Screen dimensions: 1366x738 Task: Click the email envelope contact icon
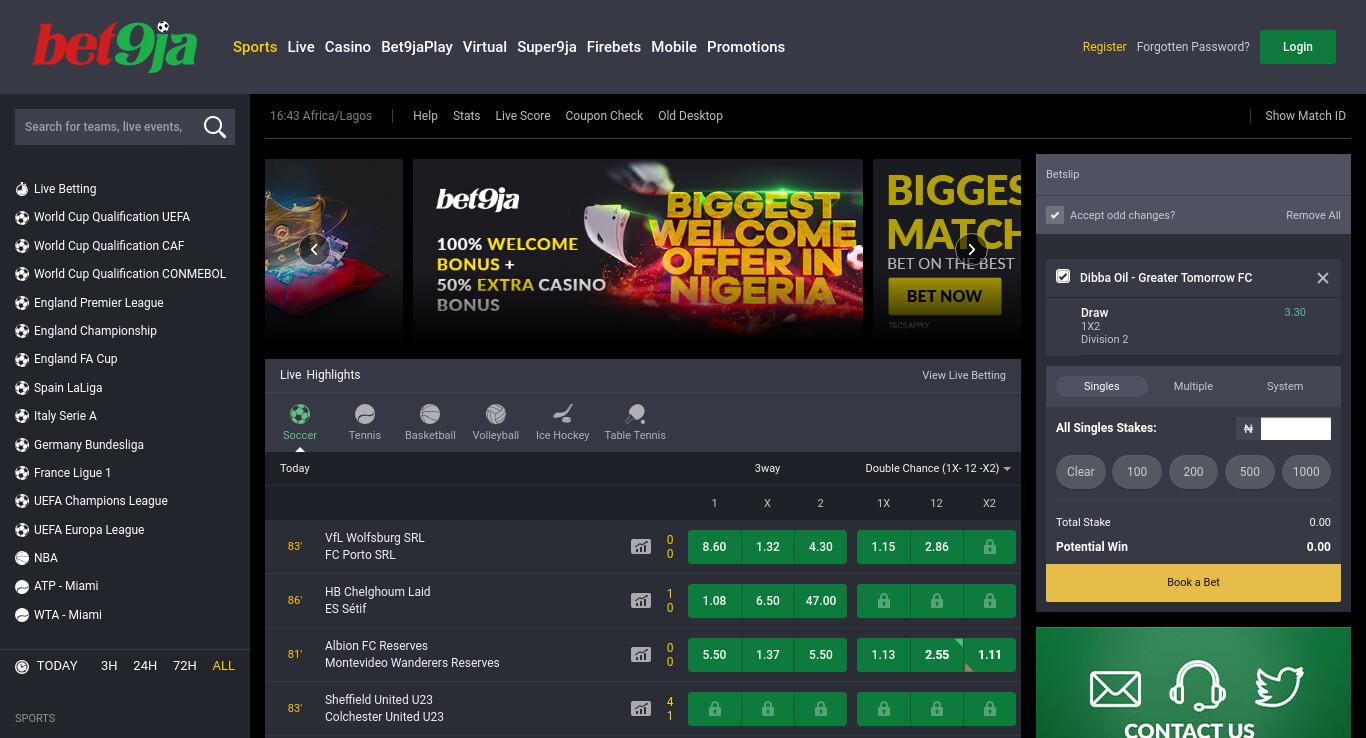click(x=1115, y=689)
